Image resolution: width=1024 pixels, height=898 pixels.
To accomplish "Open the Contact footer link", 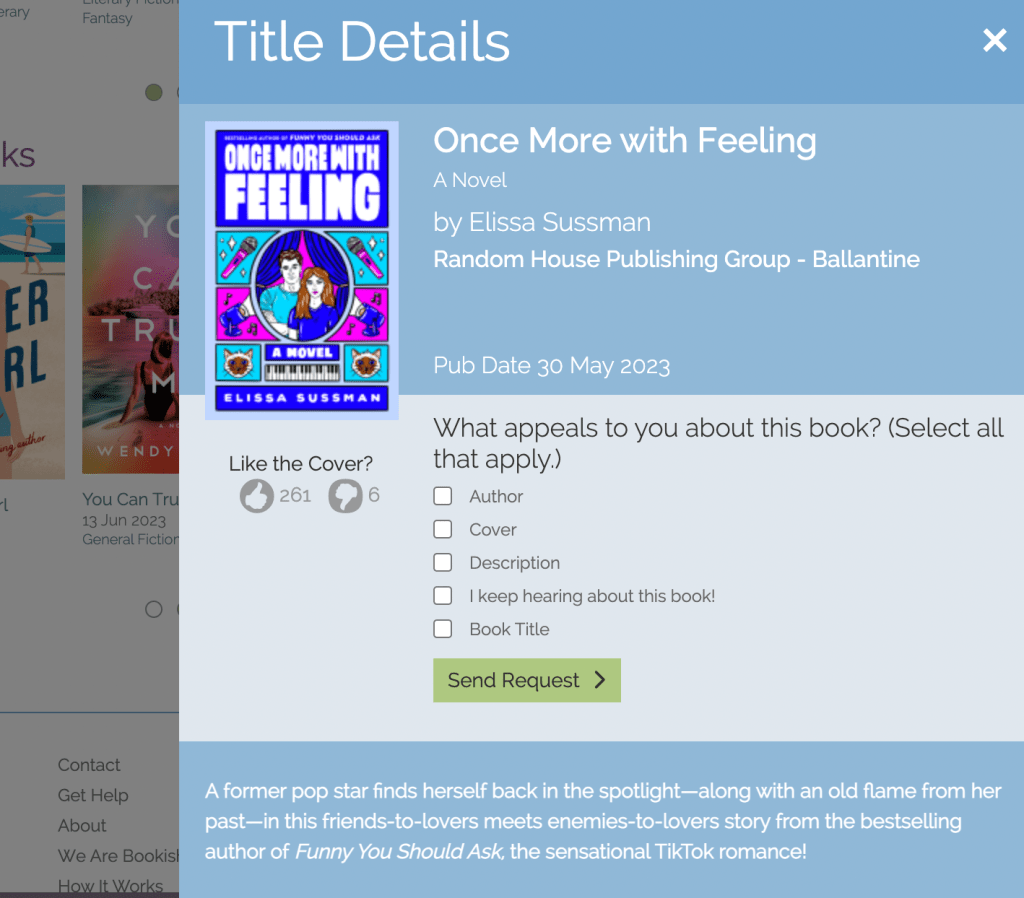I will click(89, 765).
